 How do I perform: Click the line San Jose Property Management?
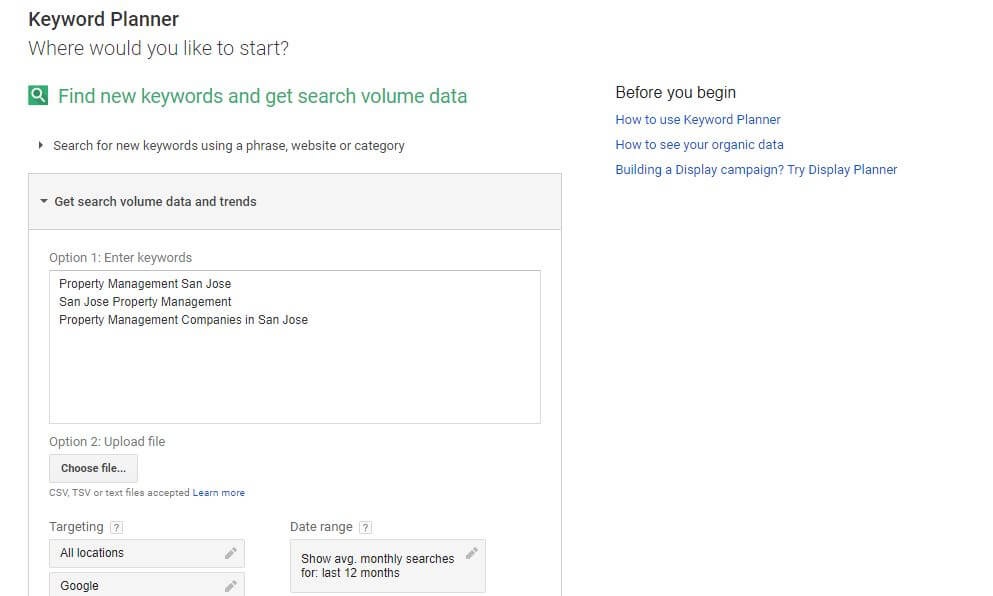coord(145,301)
